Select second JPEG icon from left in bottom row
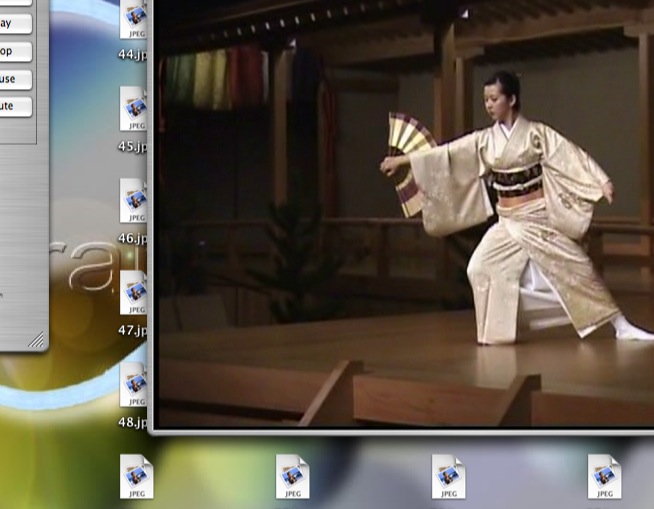The height and width of the screenshot is (509, 654). click(292, 476)
